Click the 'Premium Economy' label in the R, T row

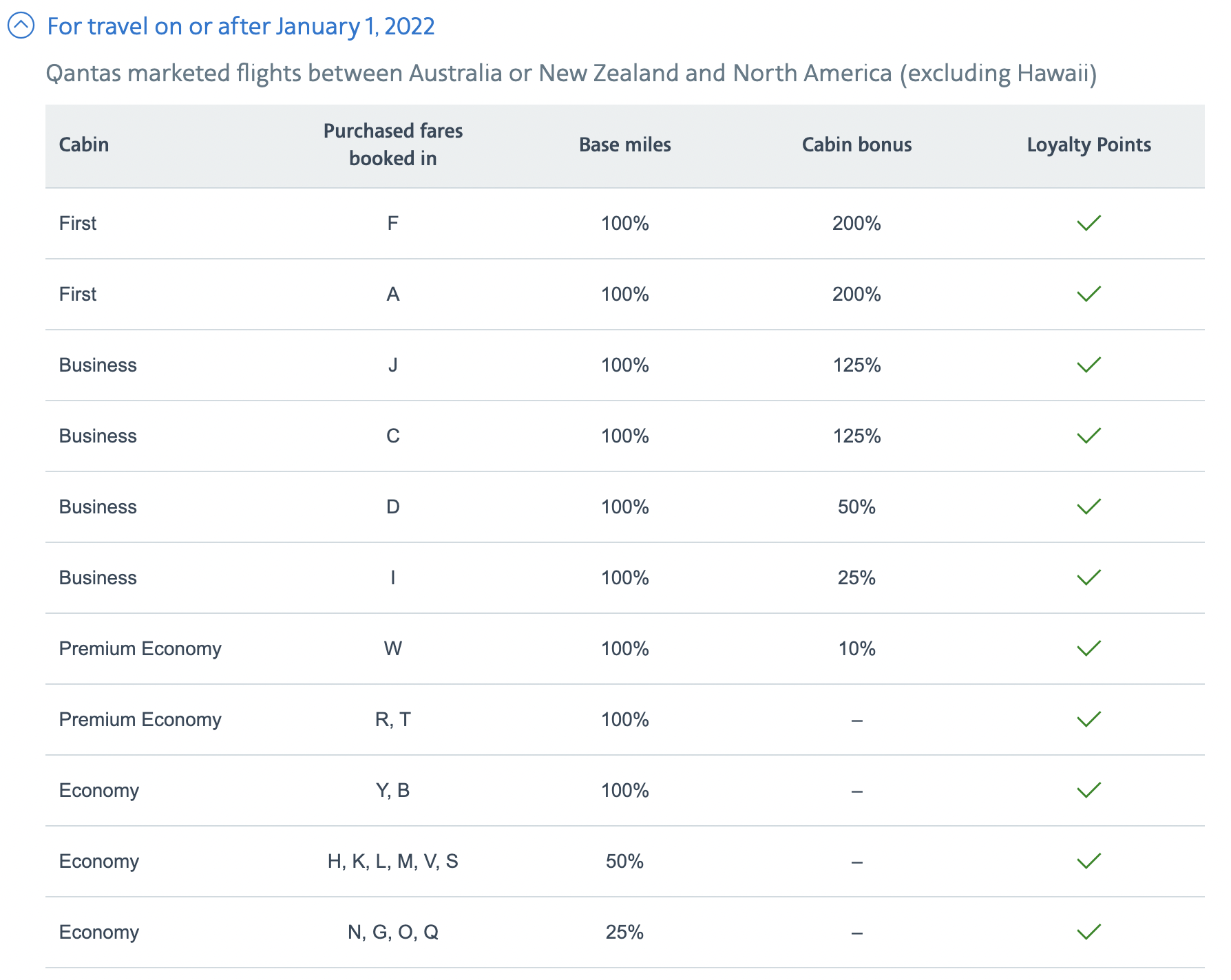tap(140, 719)
